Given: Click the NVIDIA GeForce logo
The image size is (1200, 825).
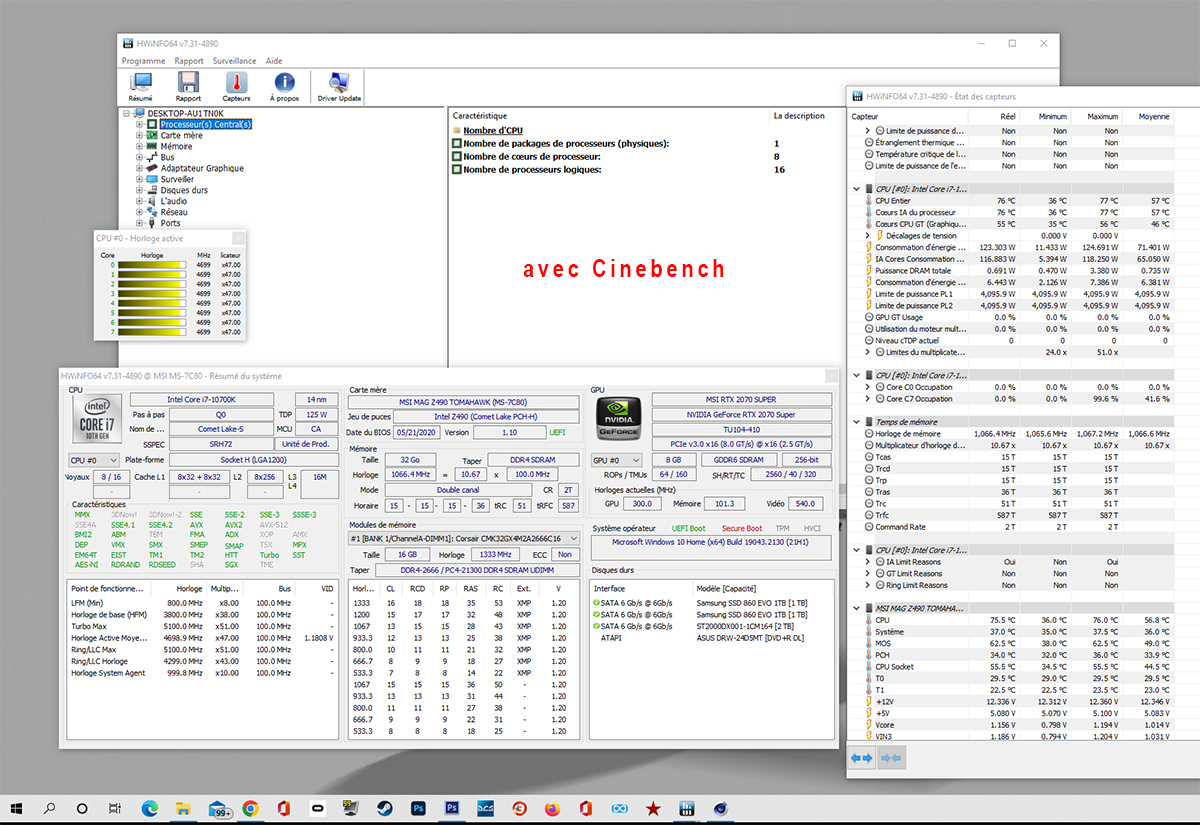Looking at the screenshot, I should (x=618, y=420).
